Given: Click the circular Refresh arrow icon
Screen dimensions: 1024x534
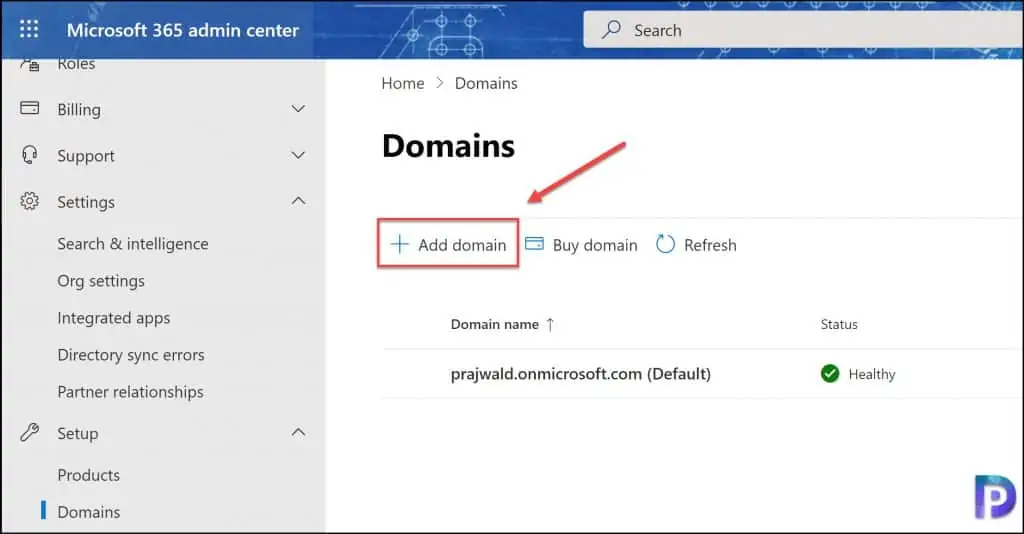Looking at the screenshot, I should [x=665, y=244].
